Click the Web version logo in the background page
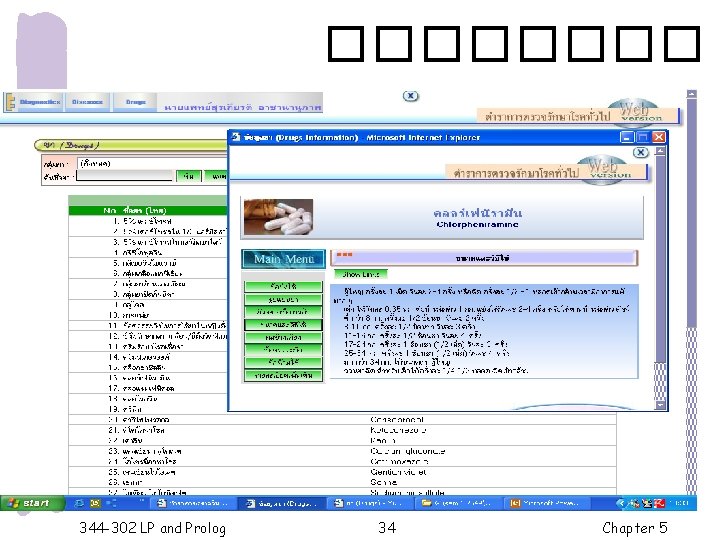The height and width of the screenshot is (540, 720). click(634, 112)
